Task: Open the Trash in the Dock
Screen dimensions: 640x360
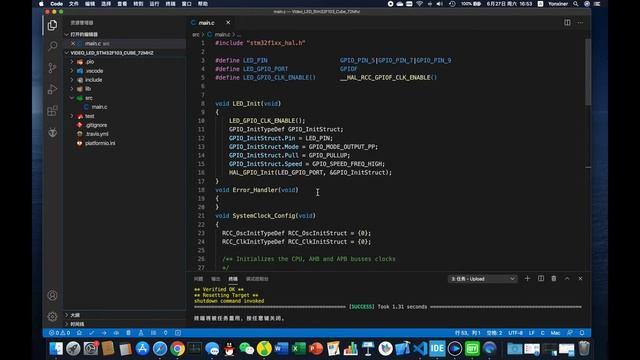Action: click(584, 349)
